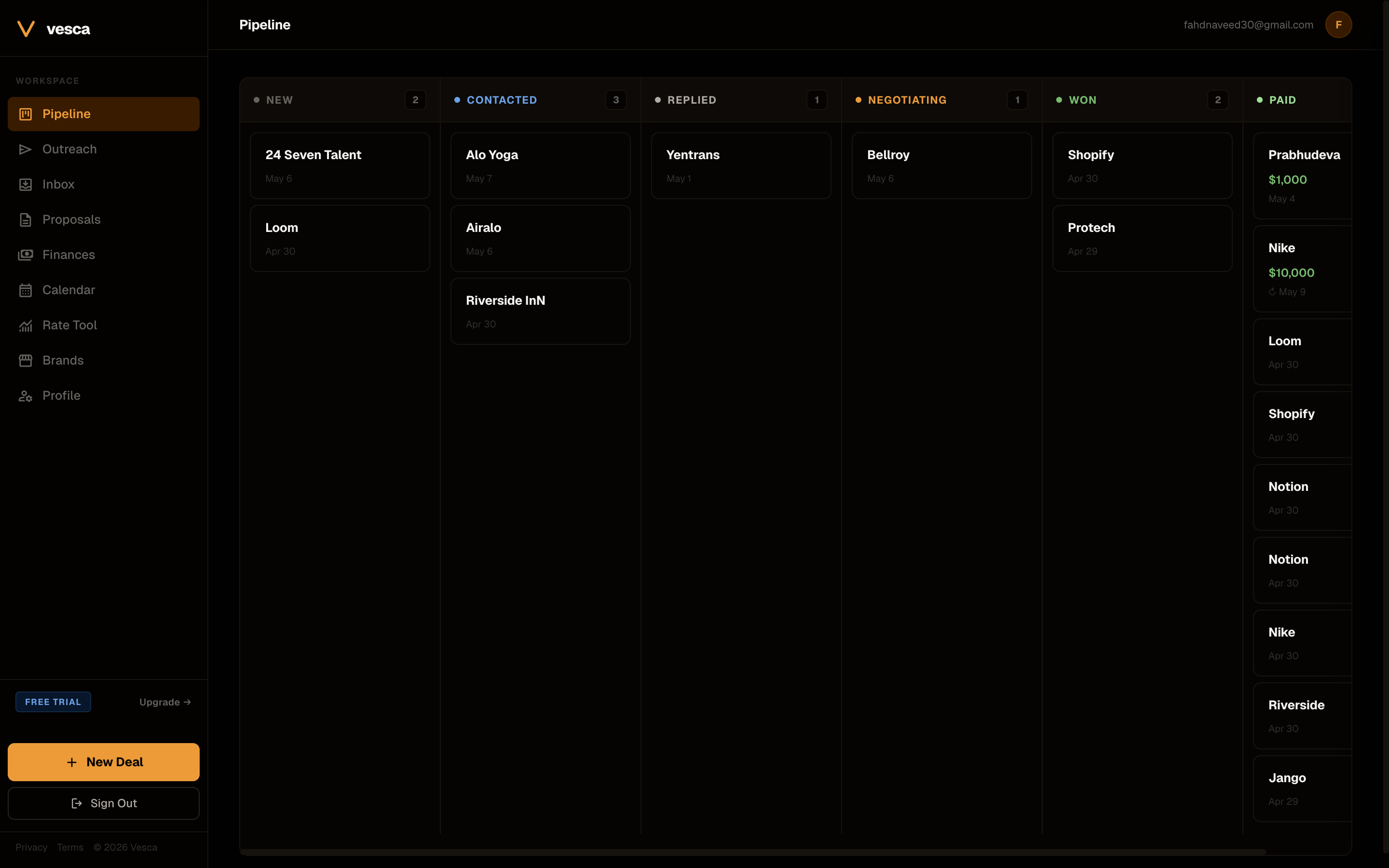Open the Terms link
Image resolution: width=1389 pixels, height=868 pixels.
tap(70, 847)
